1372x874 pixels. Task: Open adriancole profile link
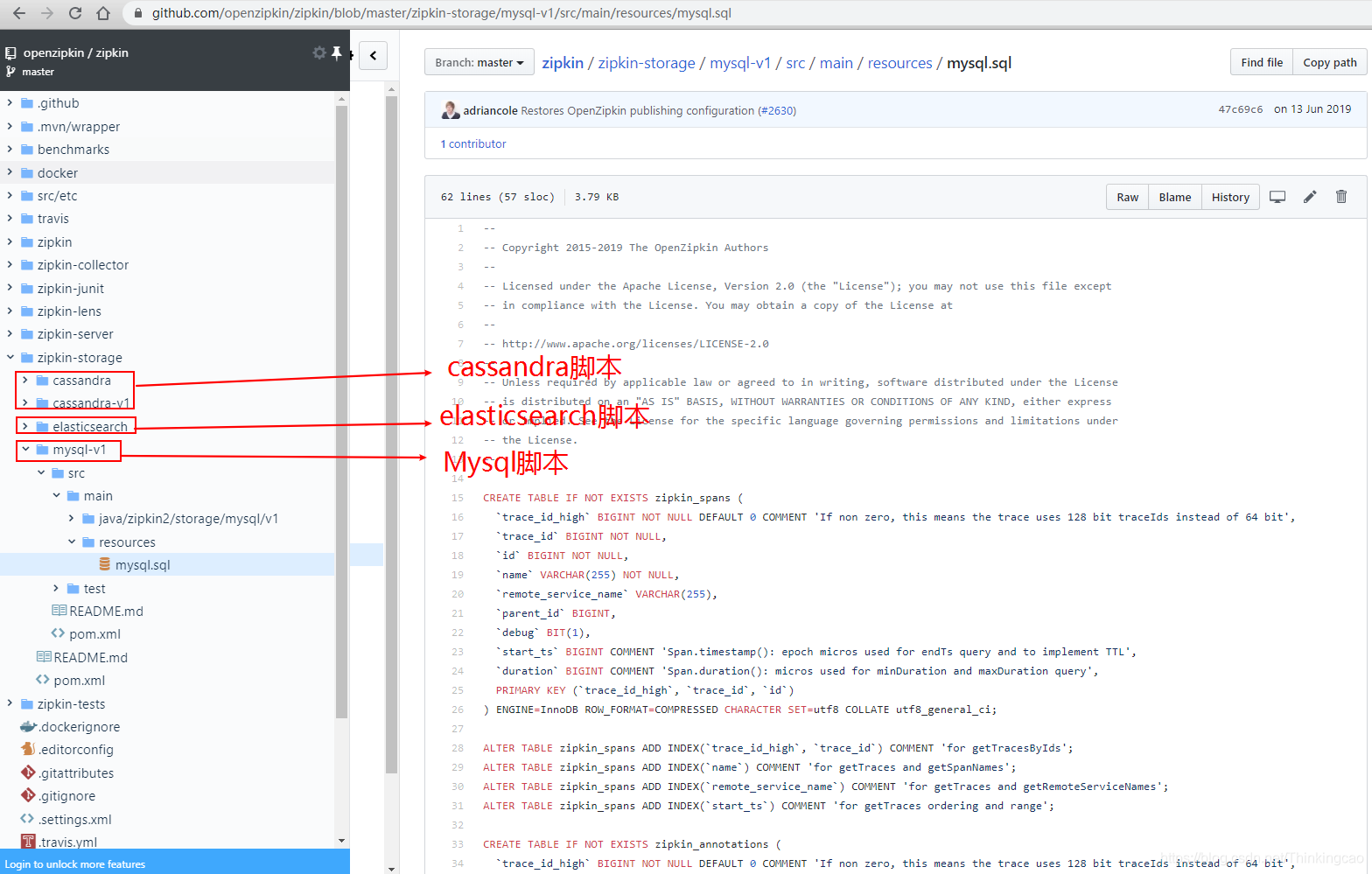(490, 110)
